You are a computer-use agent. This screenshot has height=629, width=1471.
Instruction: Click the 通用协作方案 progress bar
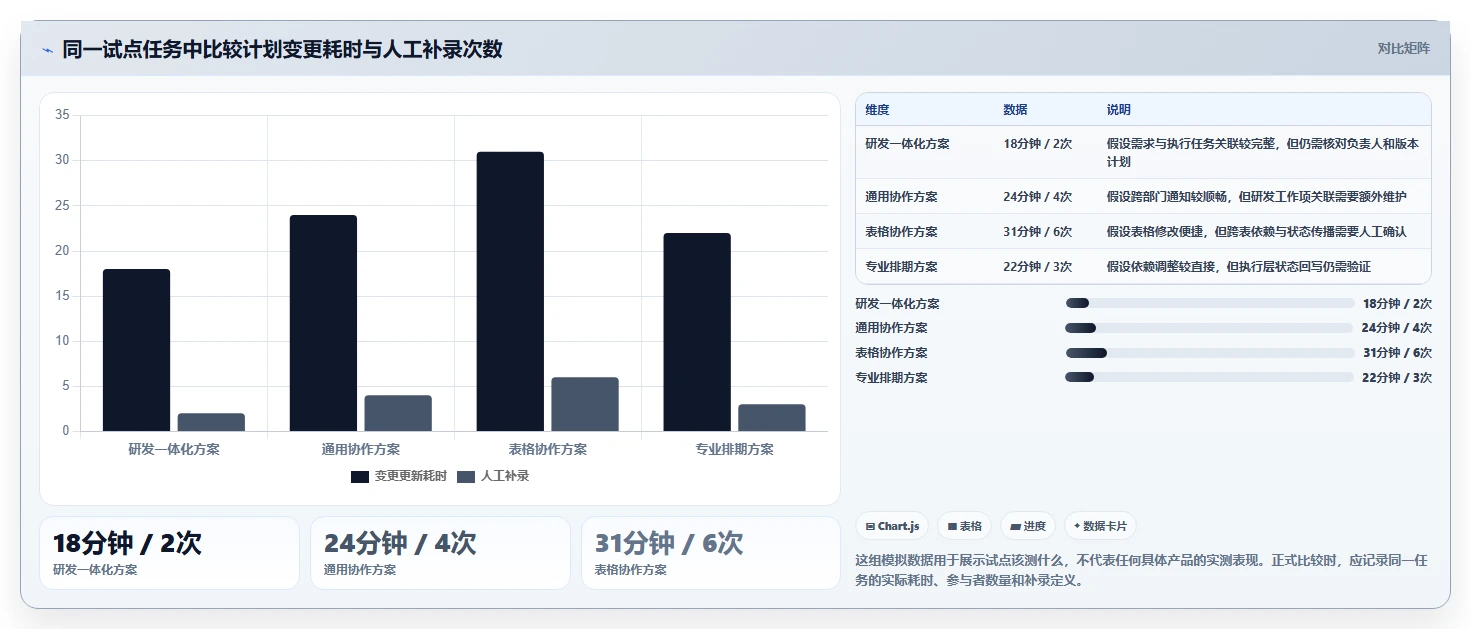[x=1210, y=328]
